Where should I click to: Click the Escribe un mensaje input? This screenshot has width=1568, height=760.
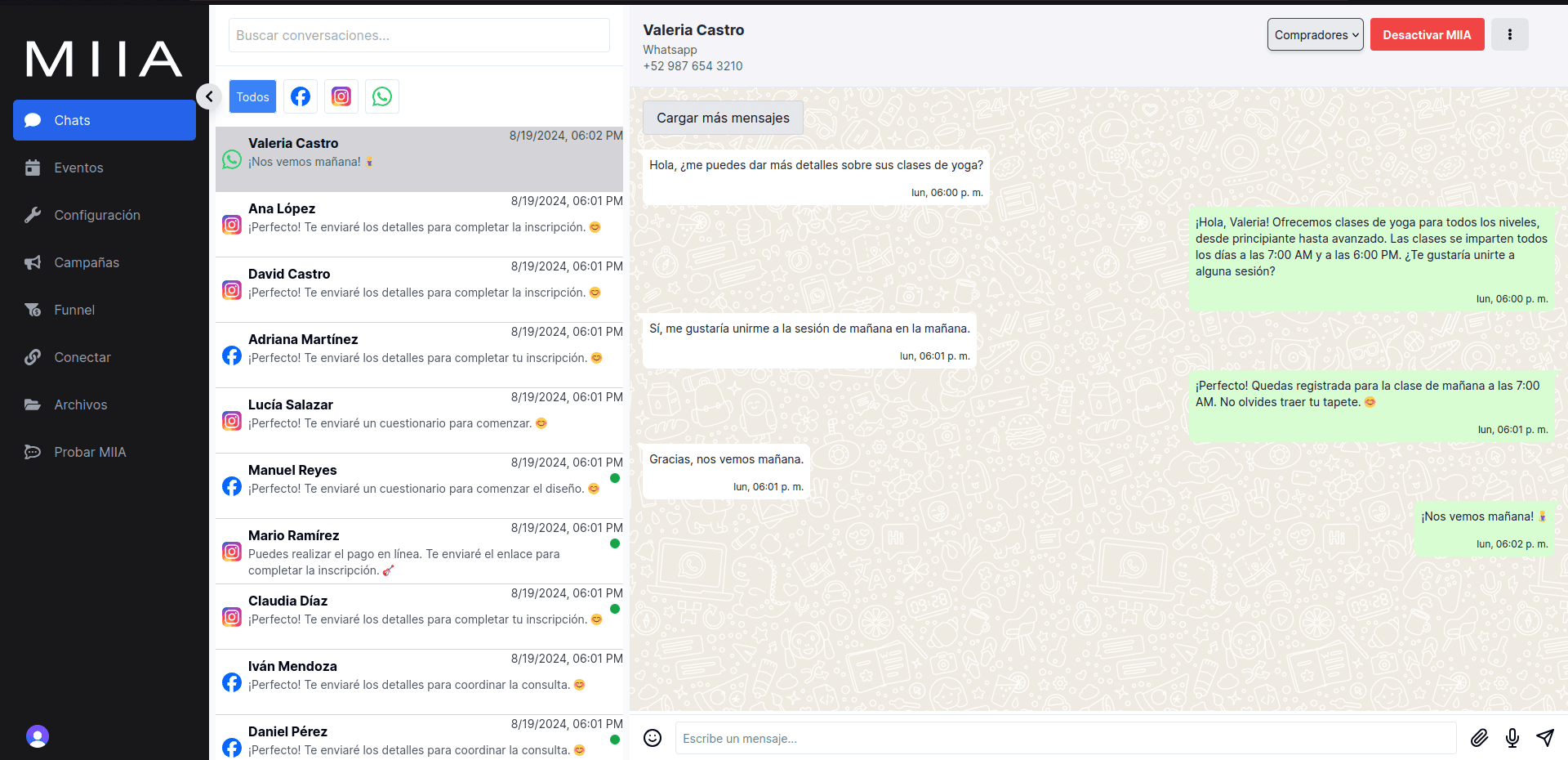[1065, 738]
